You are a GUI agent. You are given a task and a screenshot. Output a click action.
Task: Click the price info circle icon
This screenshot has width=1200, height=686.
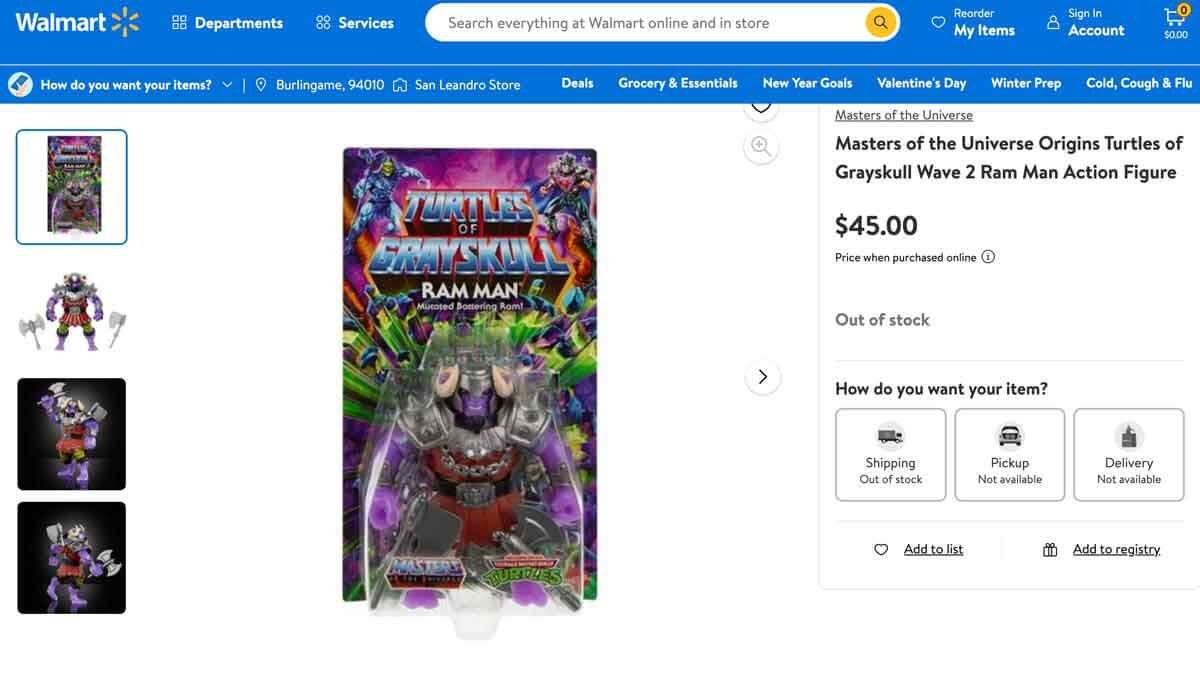988,257
